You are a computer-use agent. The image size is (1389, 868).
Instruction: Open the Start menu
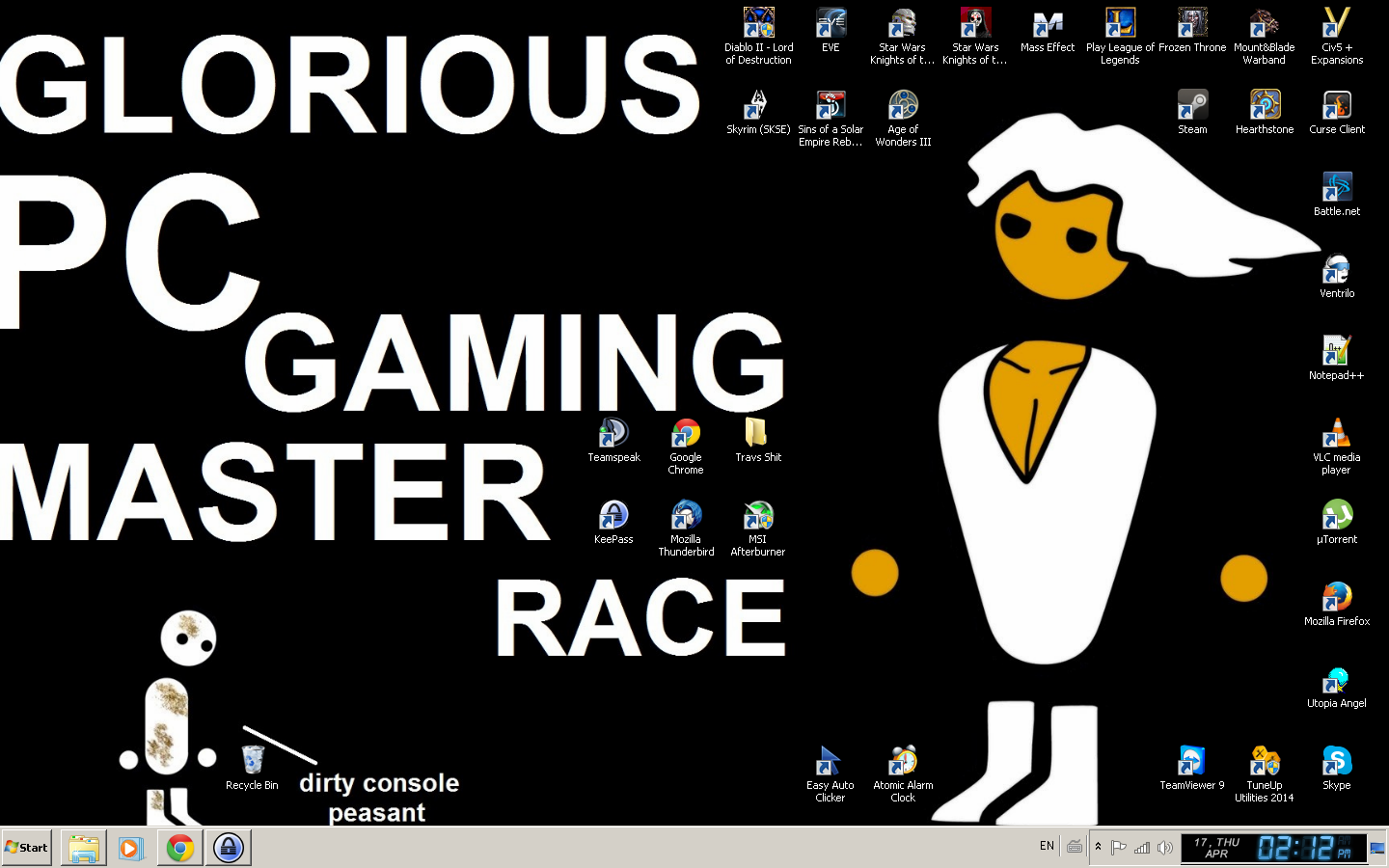tap(27, 848)
